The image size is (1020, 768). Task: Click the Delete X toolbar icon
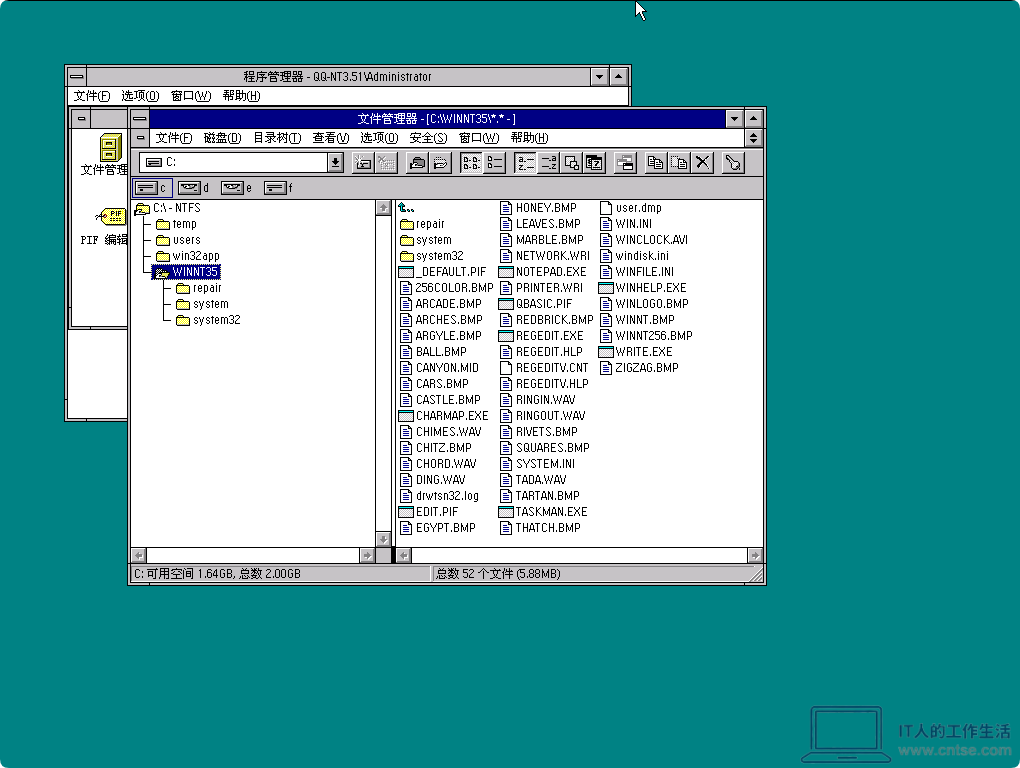[703, 163]
